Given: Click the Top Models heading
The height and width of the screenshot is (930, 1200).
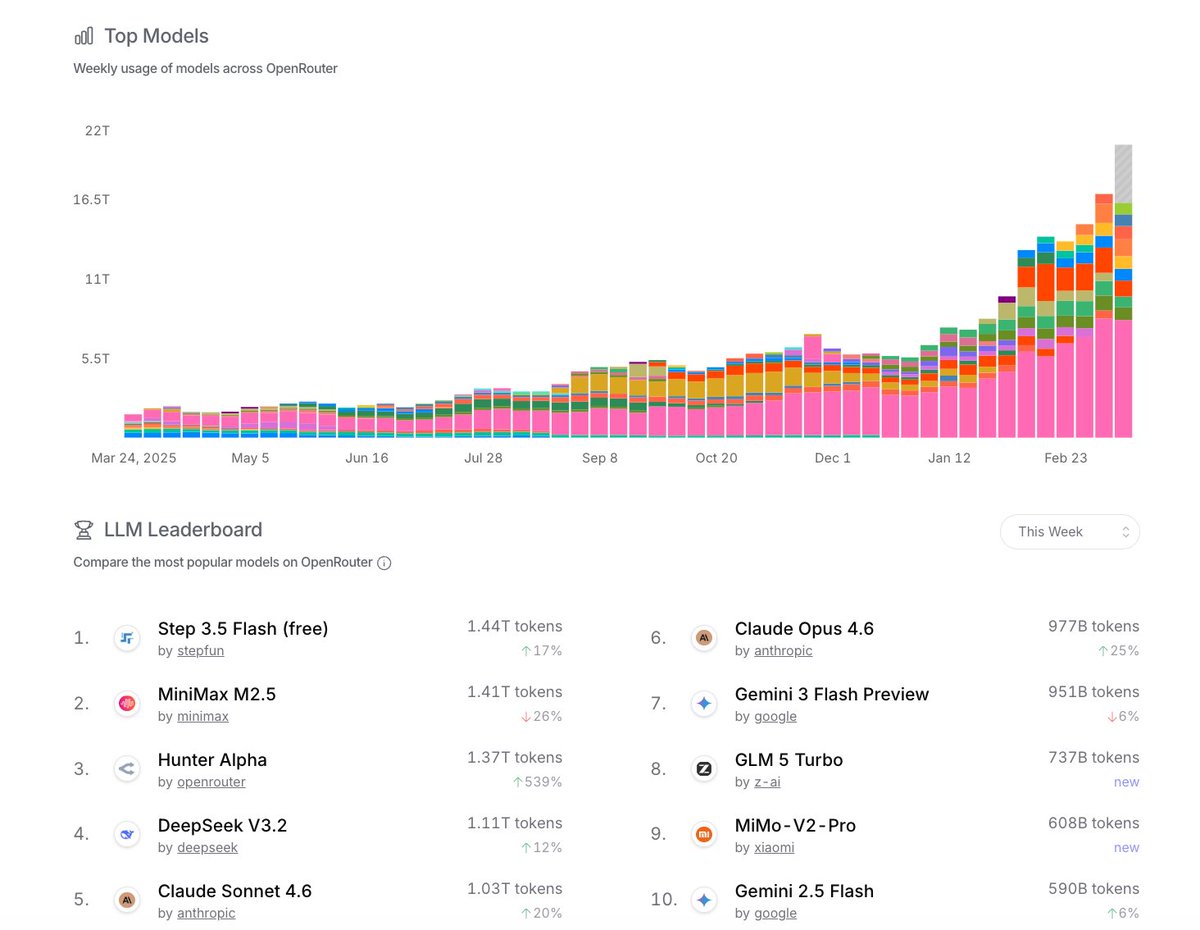Looking at the screenshot, I should 156,36.
